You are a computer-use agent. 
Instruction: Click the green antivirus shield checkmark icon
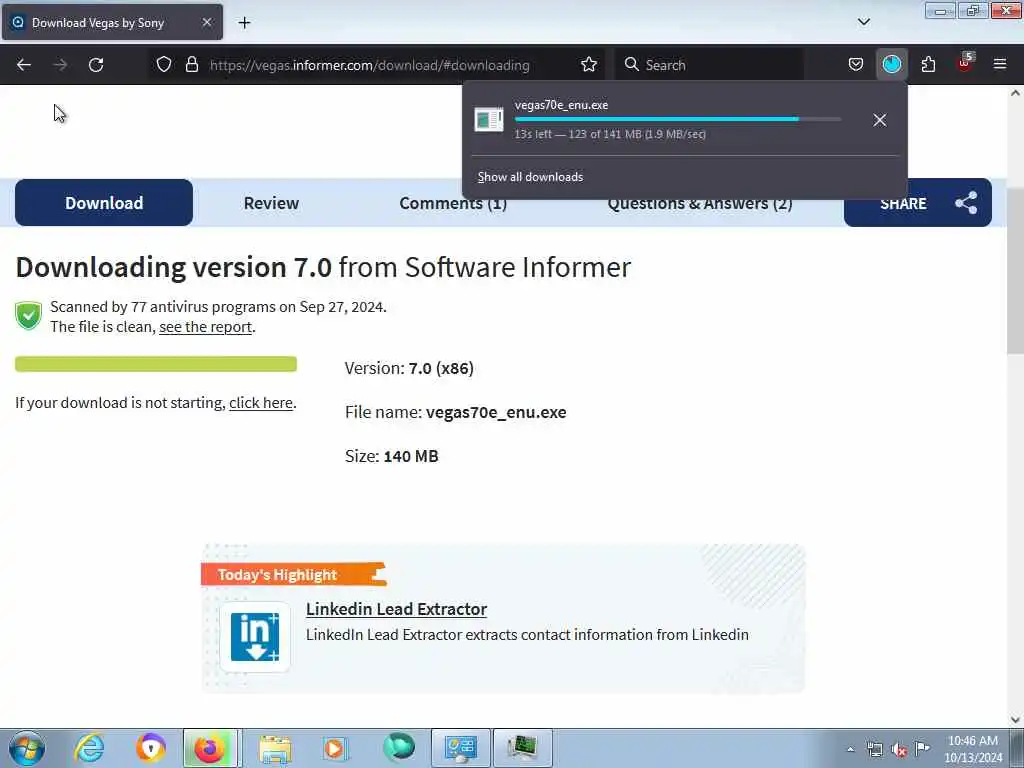(x=29, y=316)
